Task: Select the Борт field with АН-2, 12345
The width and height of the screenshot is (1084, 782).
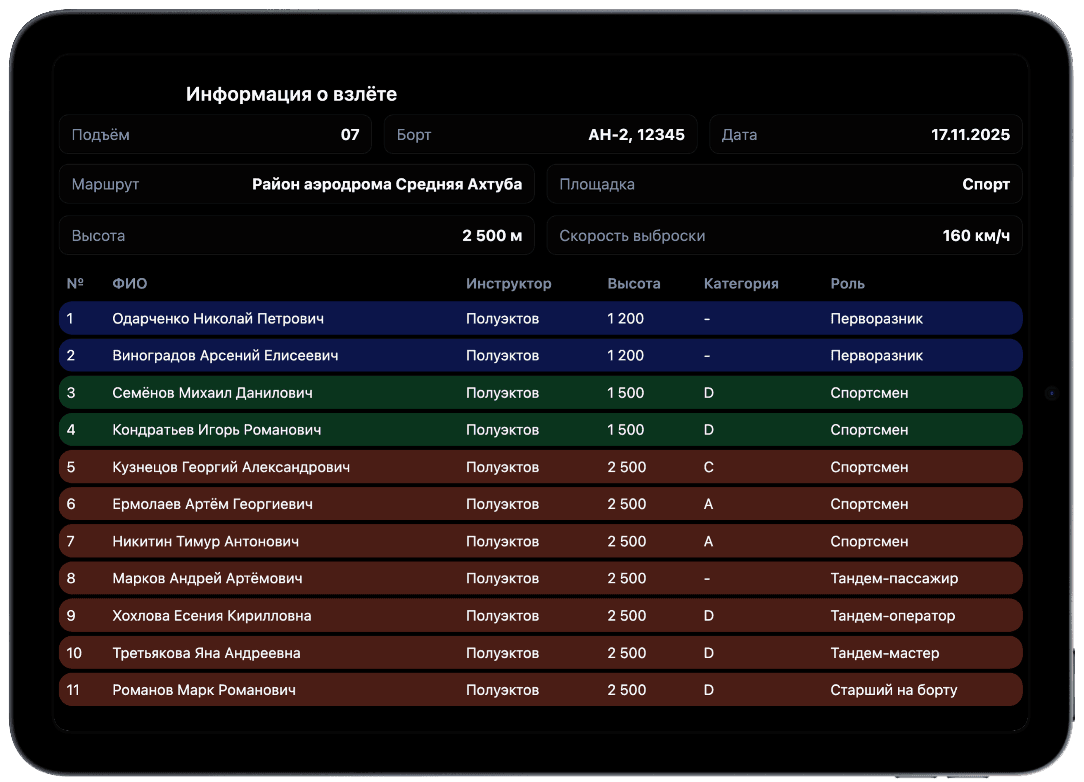Action: pyautogui.click(x=540, y=134)
